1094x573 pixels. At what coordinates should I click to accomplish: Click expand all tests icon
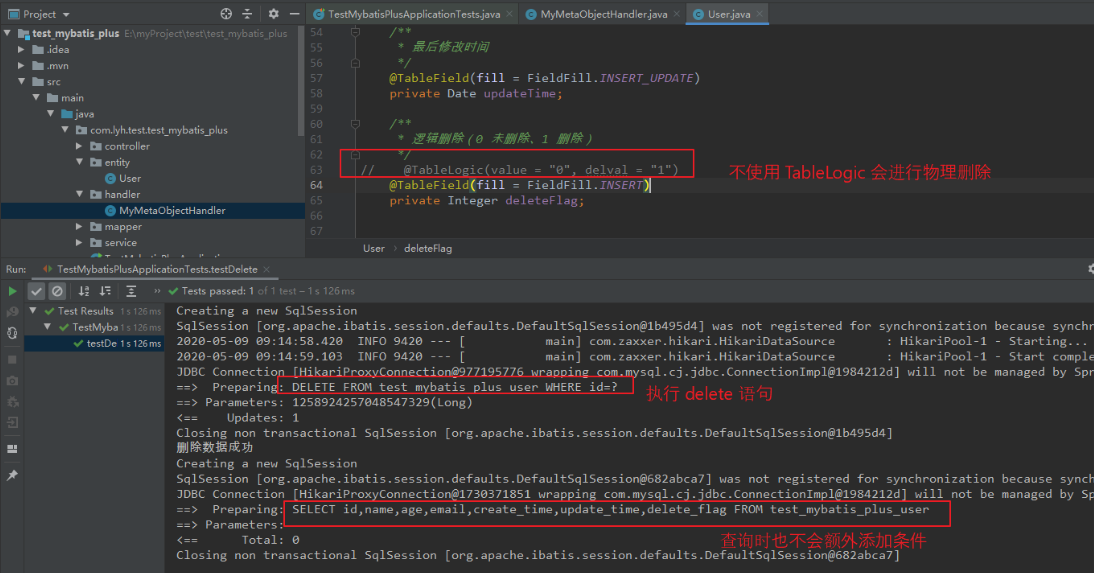pos(131,291)
